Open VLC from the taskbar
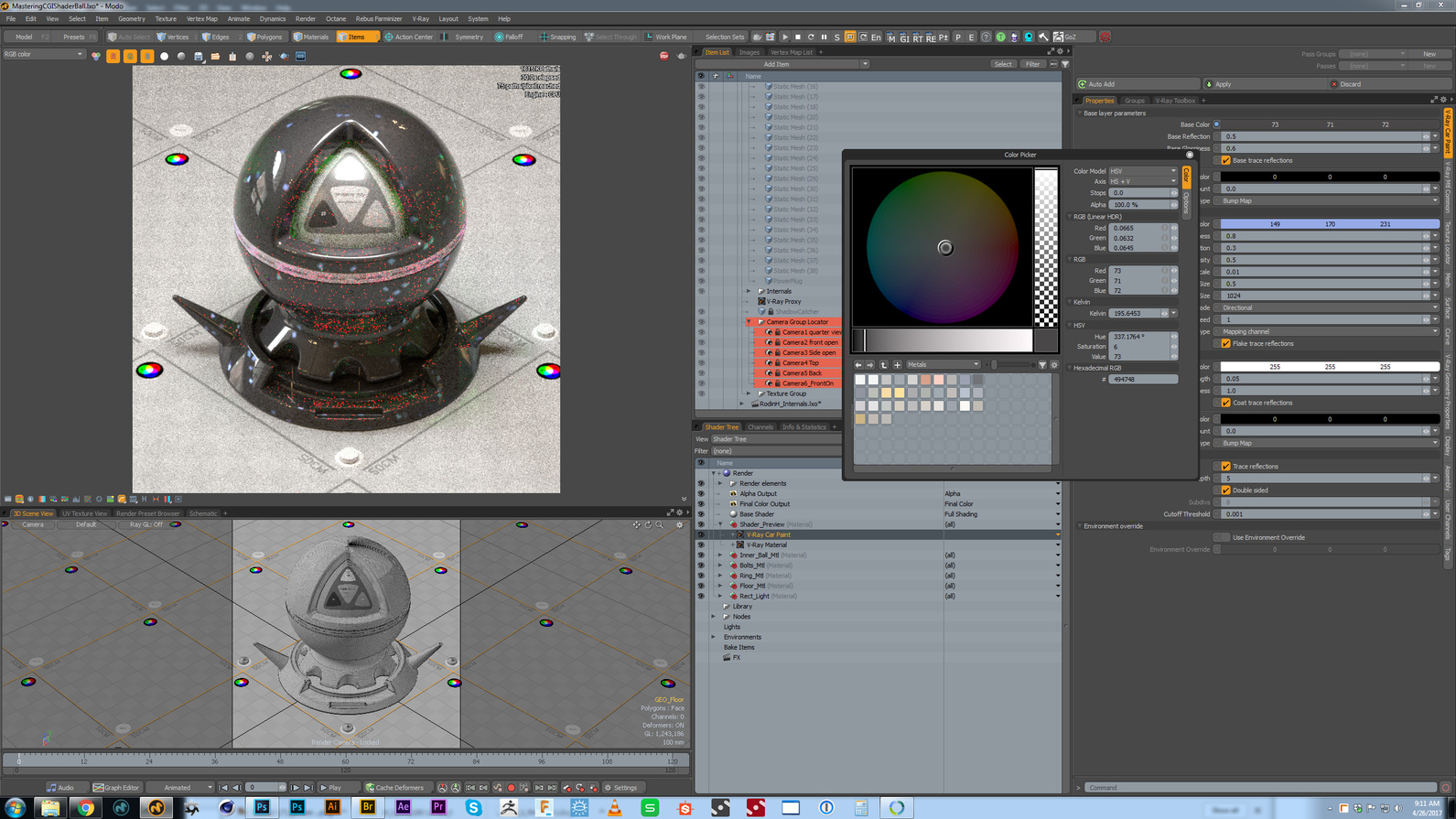The width and height of the screenshot is (1456, 819). coord(615,807)
